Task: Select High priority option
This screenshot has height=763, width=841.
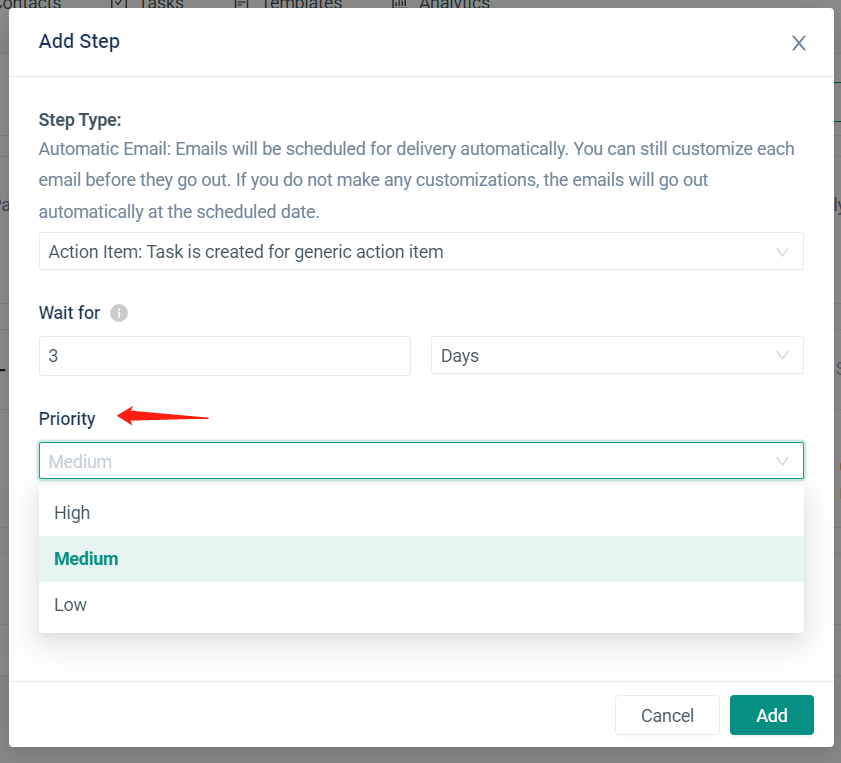Action: 73,513
